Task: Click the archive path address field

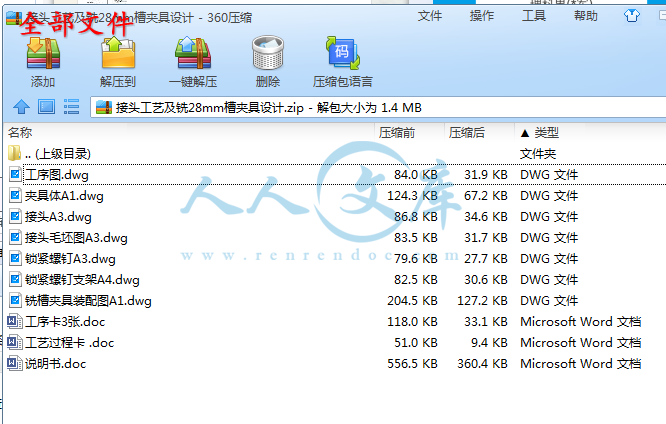Action: [x=378, y=107]
